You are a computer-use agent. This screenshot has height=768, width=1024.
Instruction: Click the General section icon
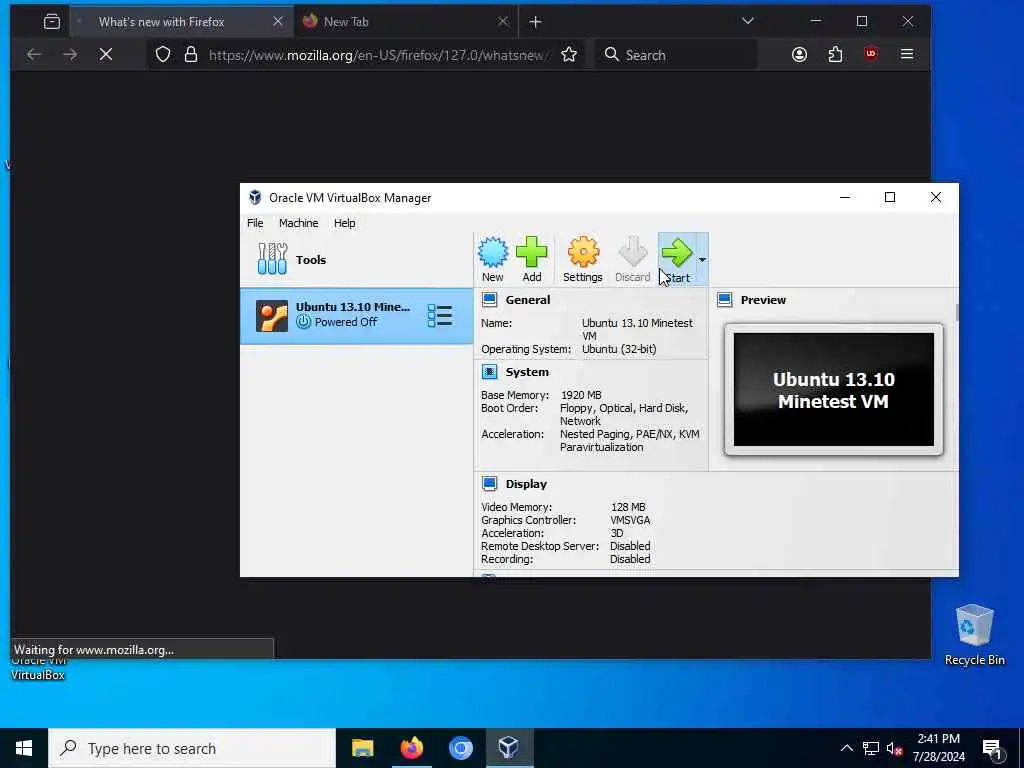point(489,300)
